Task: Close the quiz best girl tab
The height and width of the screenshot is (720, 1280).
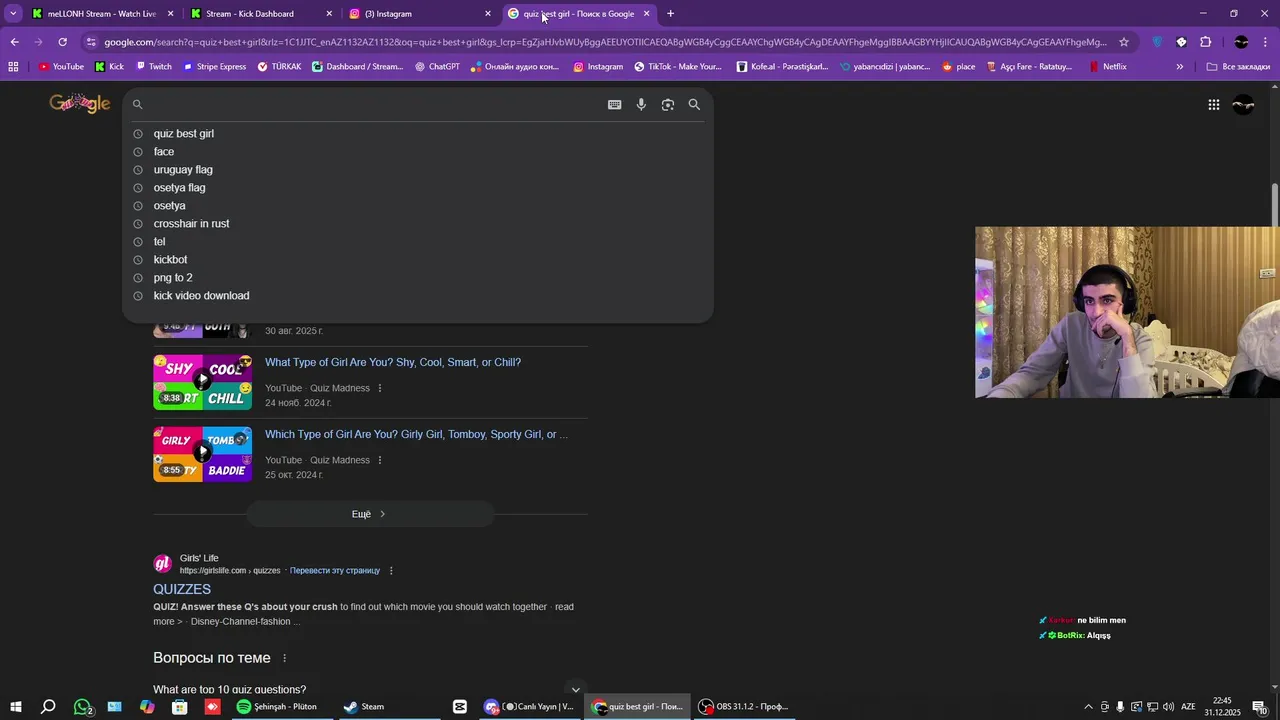Action: tap(646, 14)
